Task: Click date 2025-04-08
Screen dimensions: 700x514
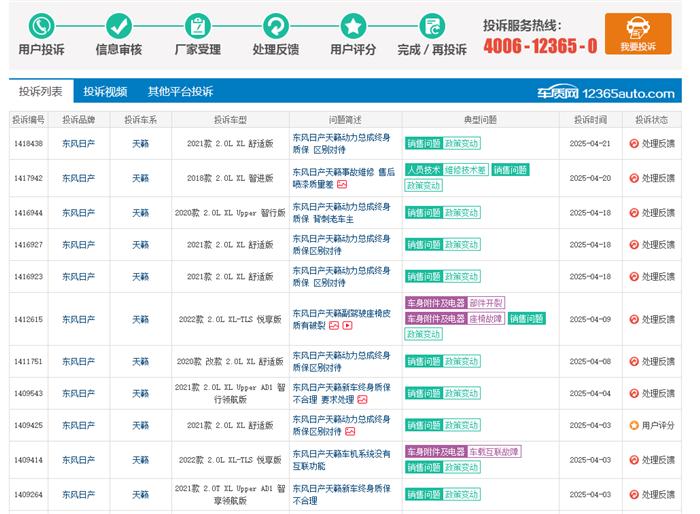Action: [x=590, y=361]
